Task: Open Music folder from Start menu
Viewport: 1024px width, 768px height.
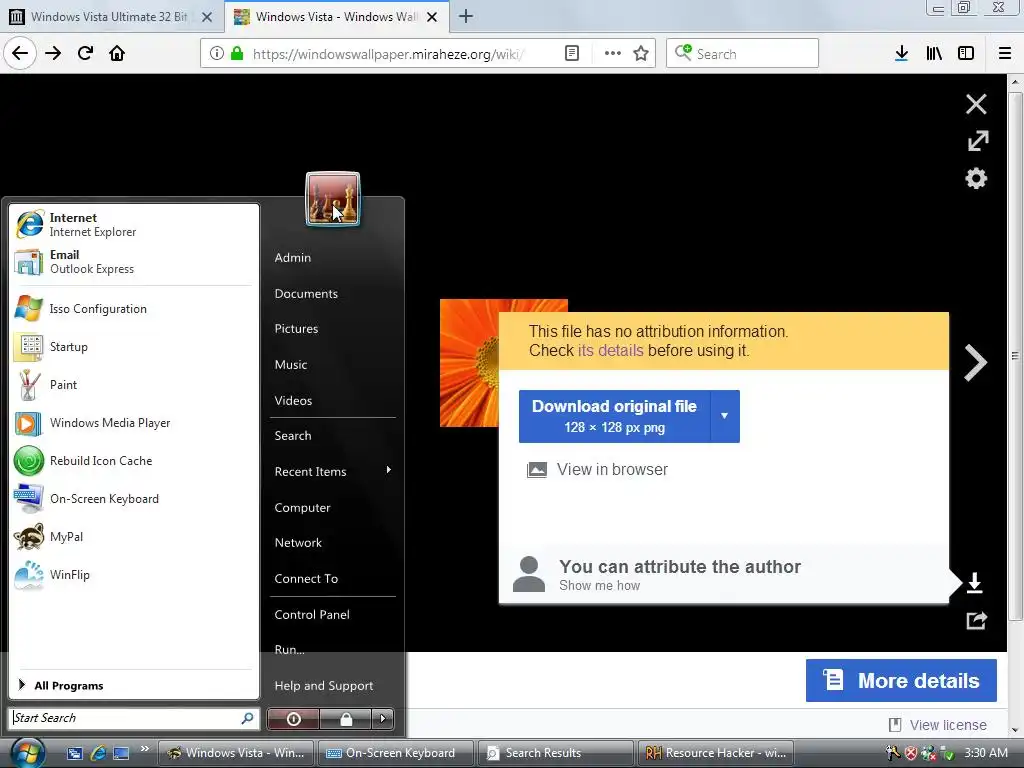Action: click(291, 364)
